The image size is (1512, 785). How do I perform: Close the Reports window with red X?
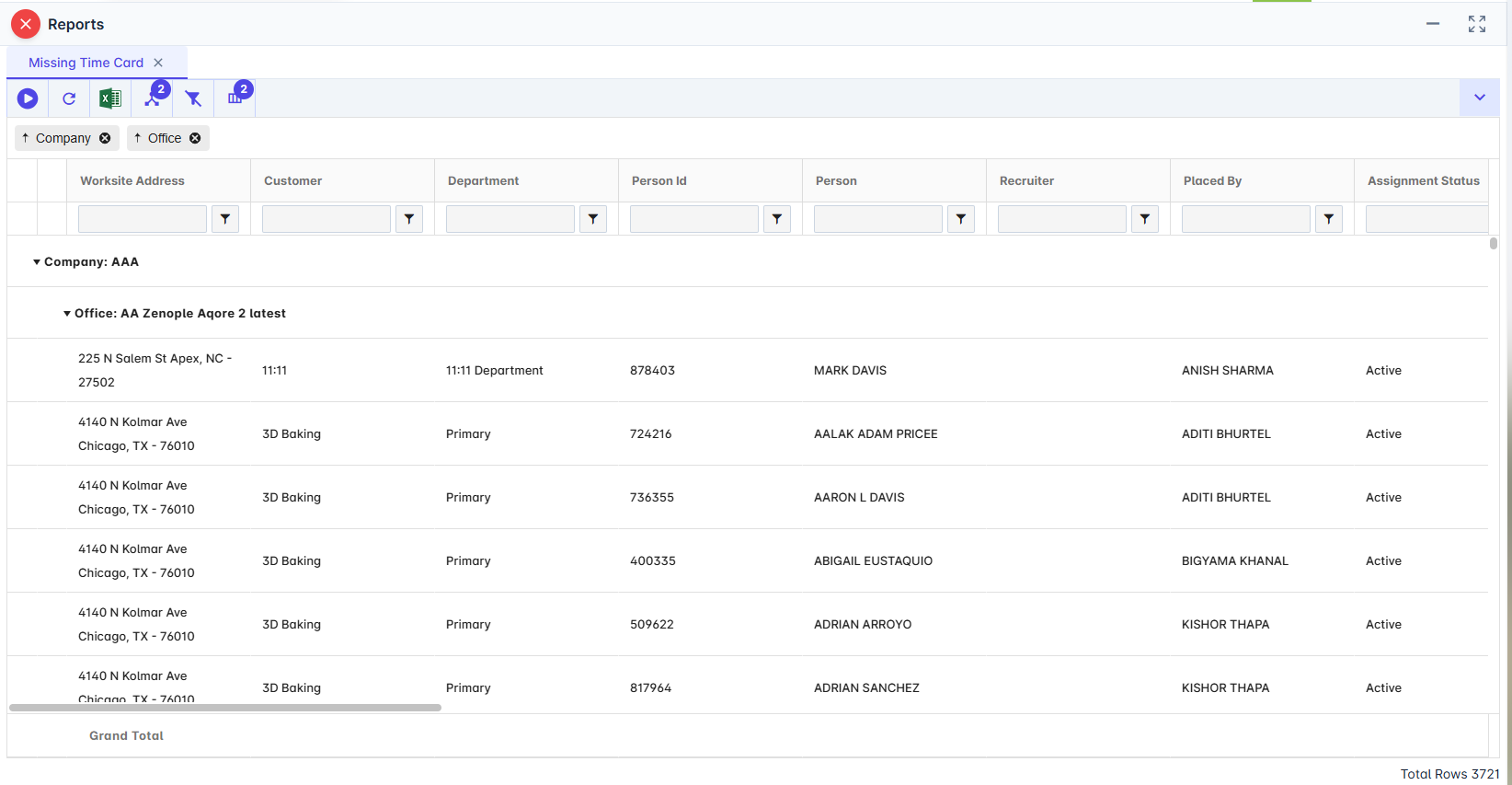click(26, 24)
